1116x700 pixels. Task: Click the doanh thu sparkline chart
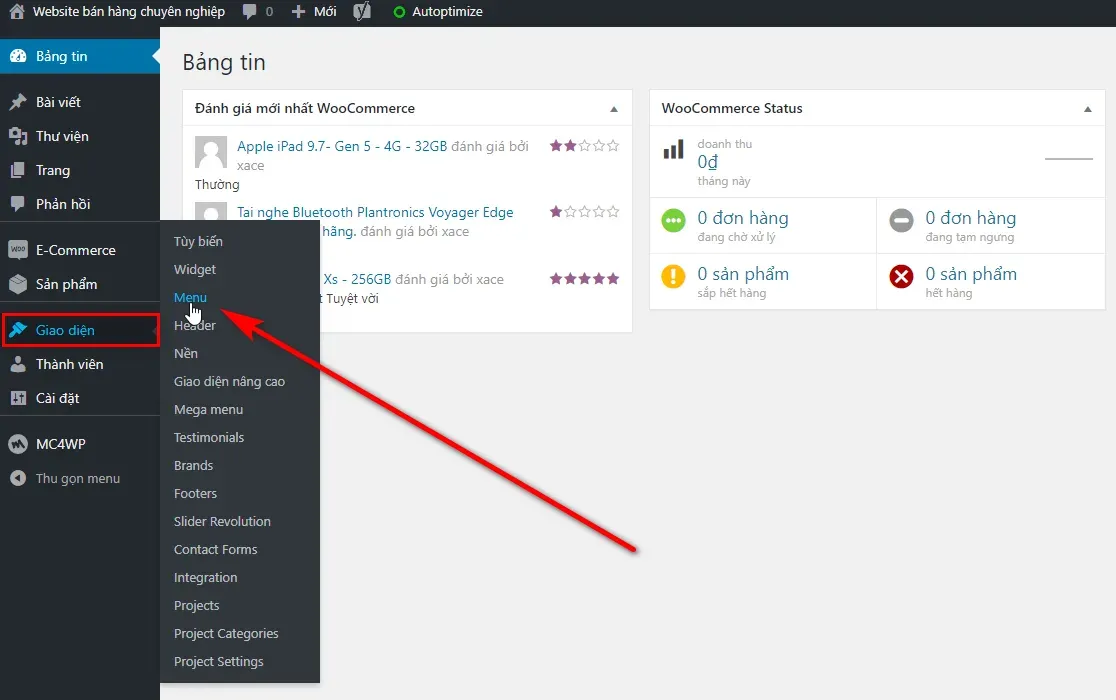point(1068,159)
